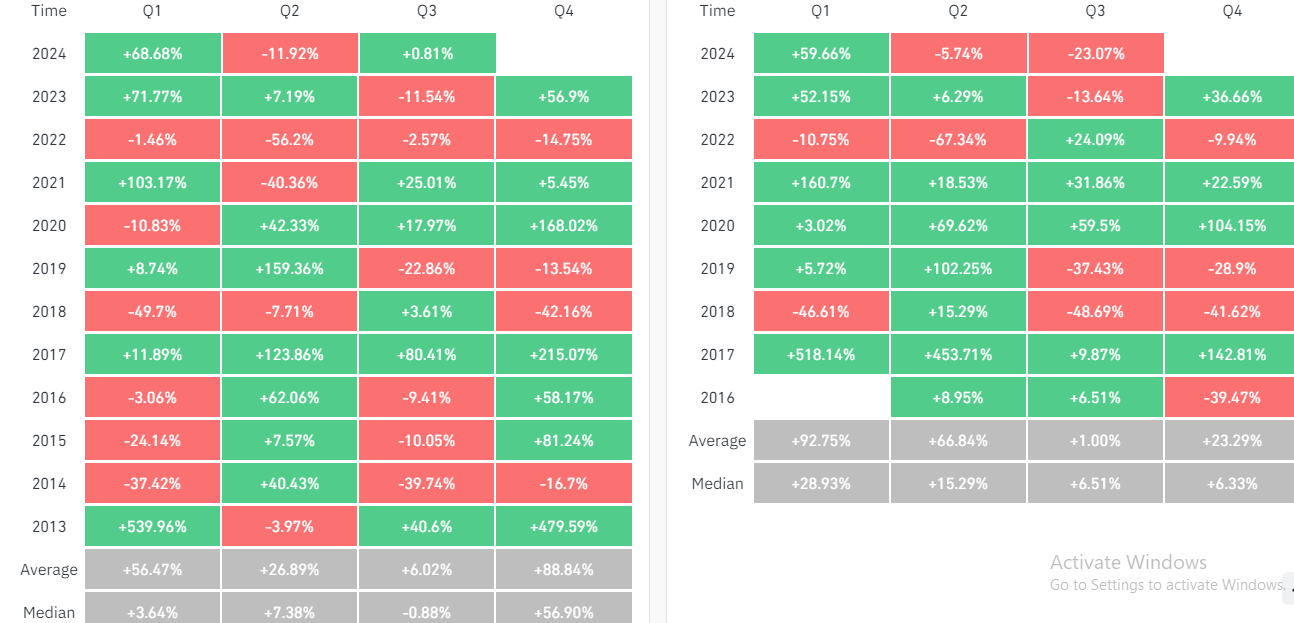The image size is (1294, 623).
Task: Click the 2013 row label
Action: (49, 526)
